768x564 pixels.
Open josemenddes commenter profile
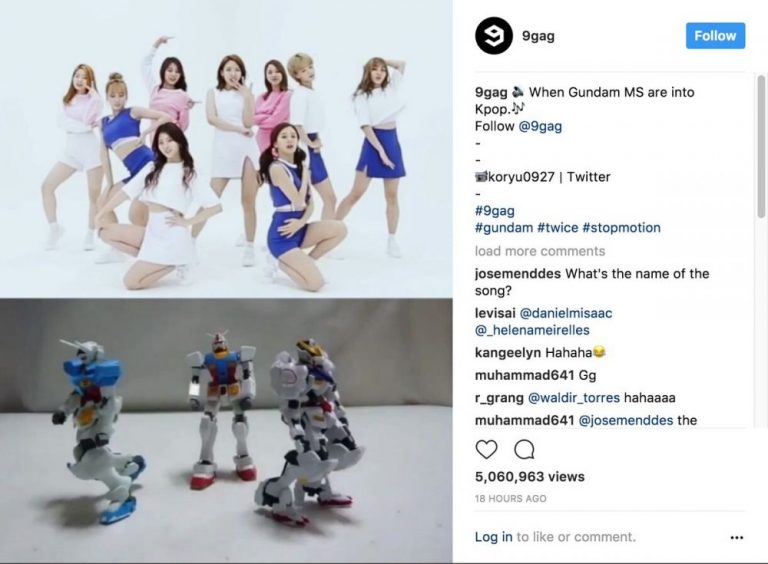pyautogui.click(x=518, y=274)
